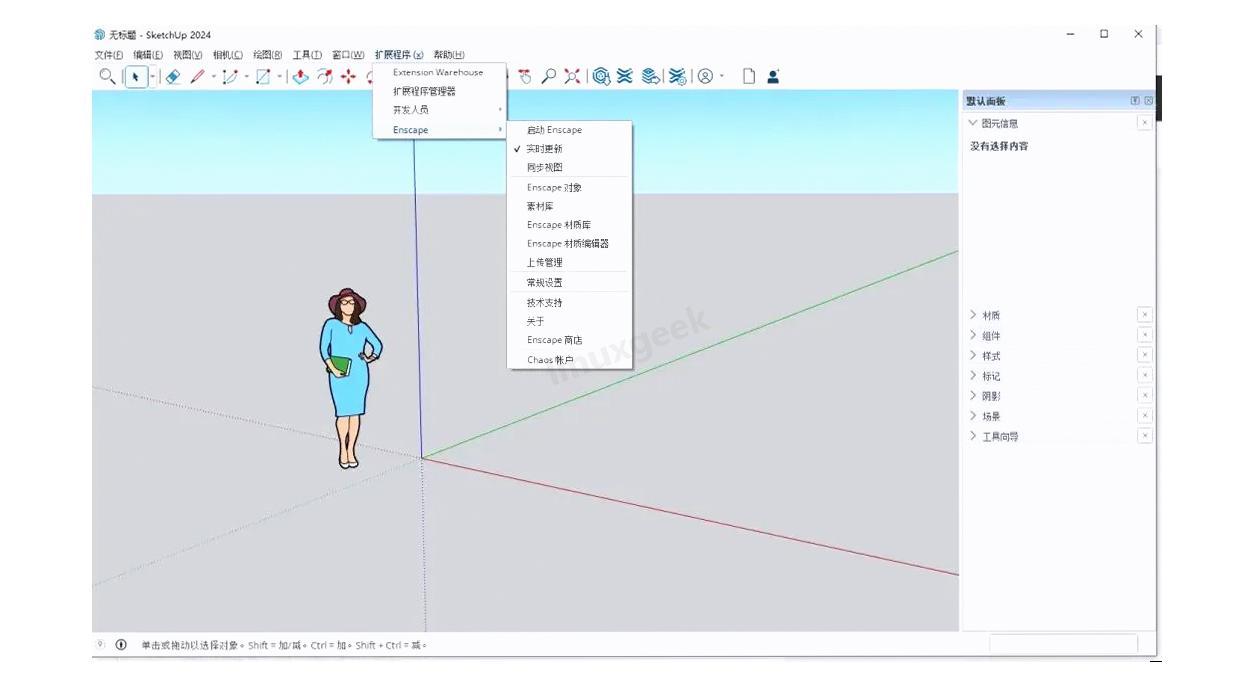
Task: Toggle 同步视图 in the Enscape submenu
Action: tap(545, 168)
